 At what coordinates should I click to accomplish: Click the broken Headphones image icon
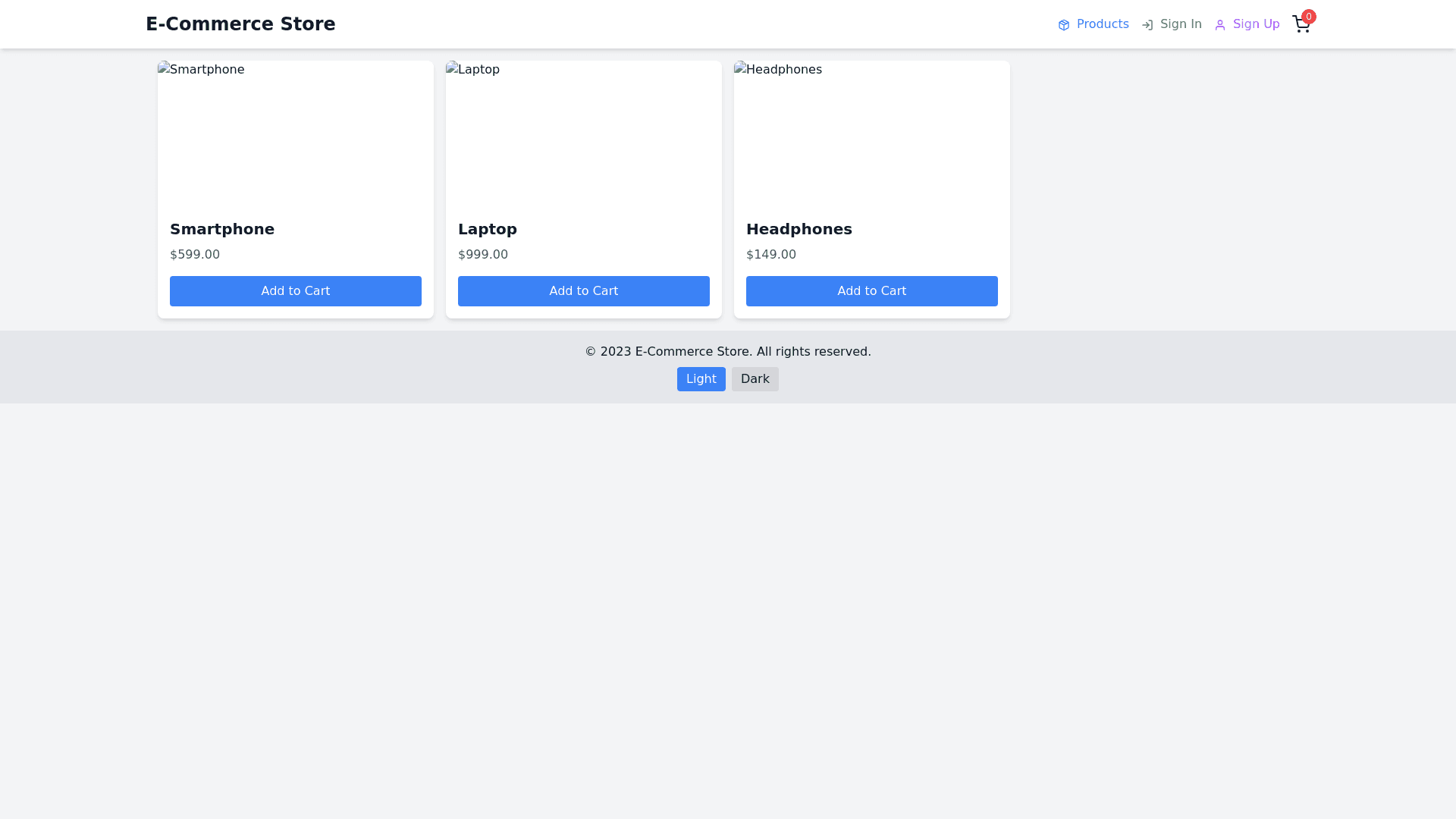tap(740, 69)
